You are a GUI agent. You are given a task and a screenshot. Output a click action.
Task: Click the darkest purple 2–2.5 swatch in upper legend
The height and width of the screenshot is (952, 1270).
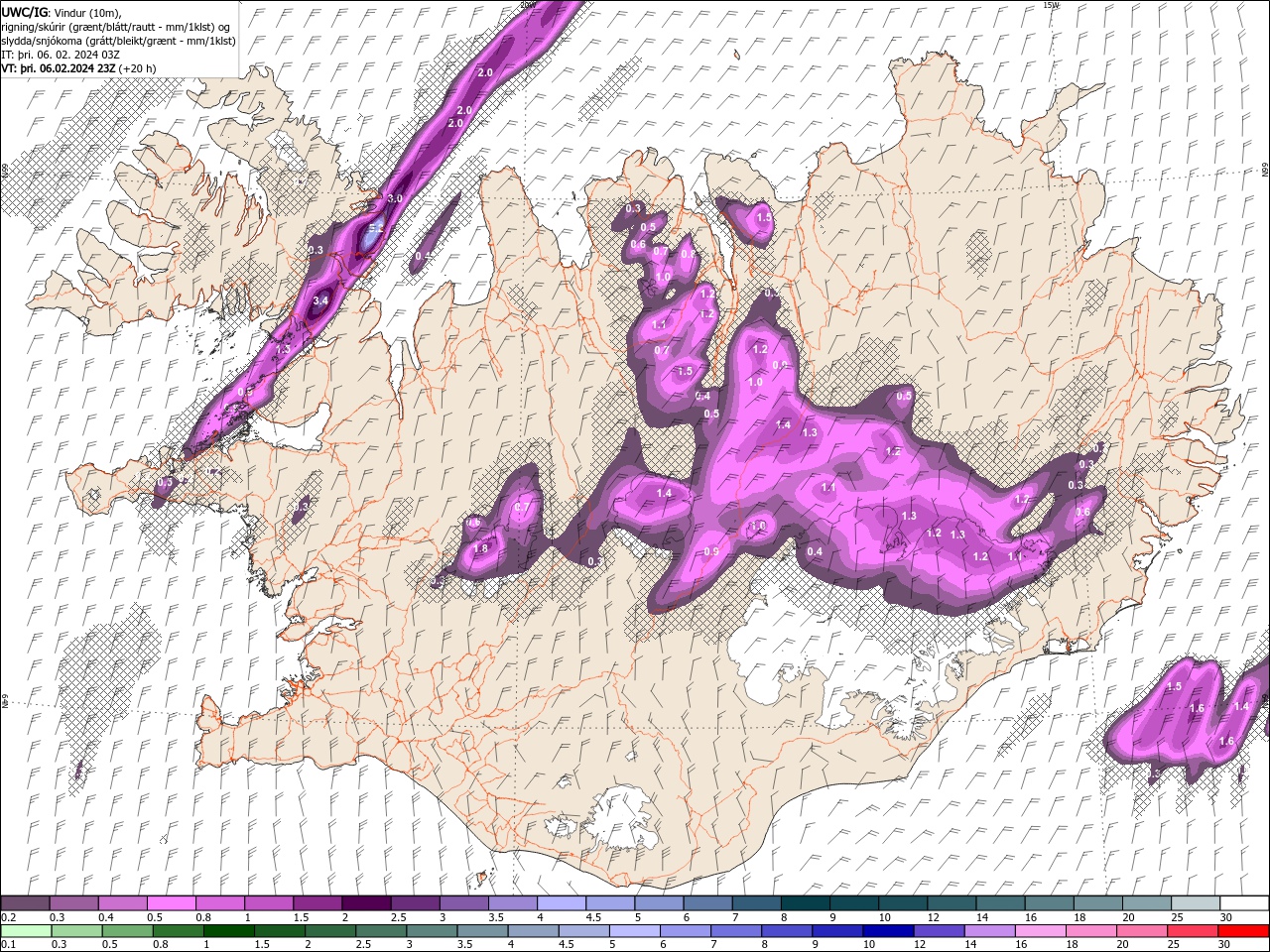pos(366,903)
